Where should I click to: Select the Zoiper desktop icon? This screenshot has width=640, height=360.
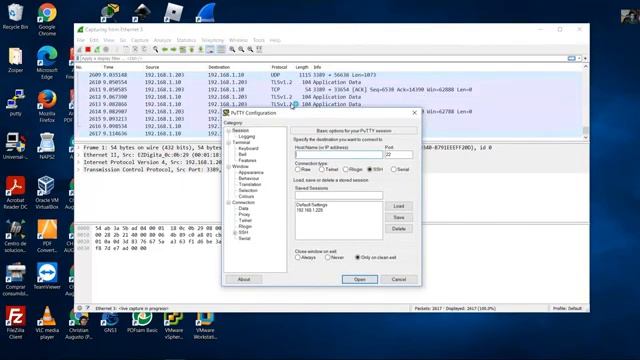click(16, 60)
